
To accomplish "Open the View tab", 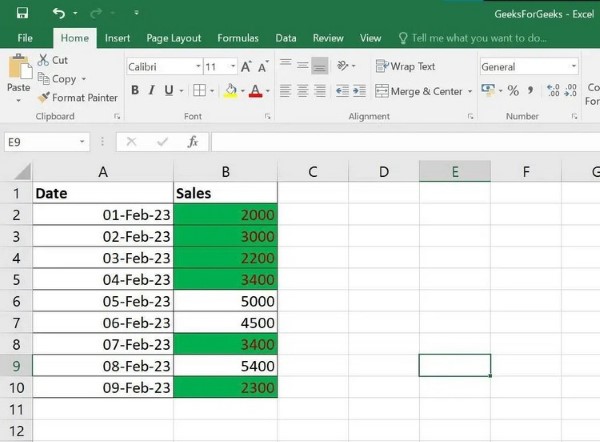I will point(370,38).
